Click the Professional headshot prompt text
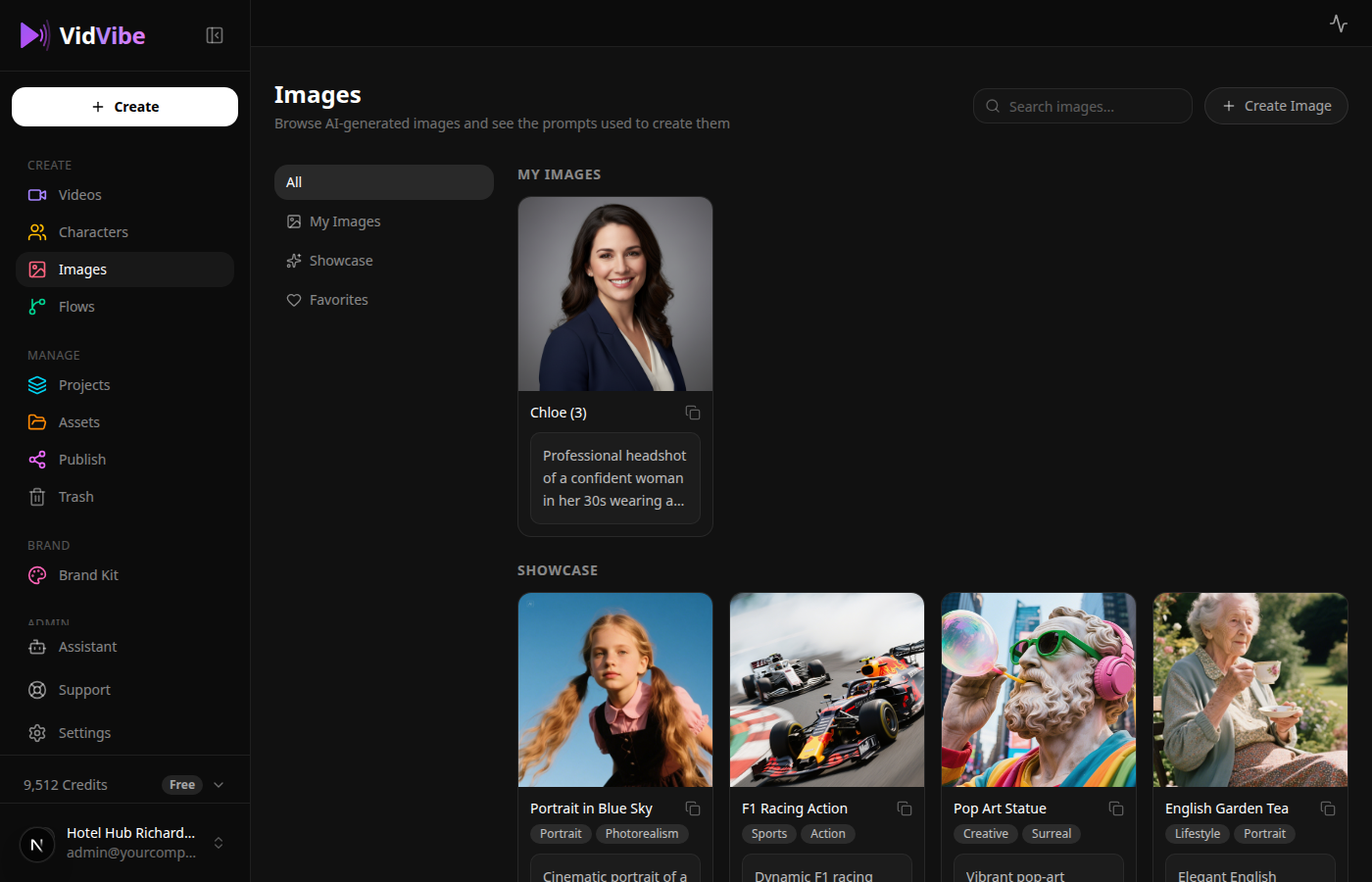The image size is (1372, 882). 615,478
